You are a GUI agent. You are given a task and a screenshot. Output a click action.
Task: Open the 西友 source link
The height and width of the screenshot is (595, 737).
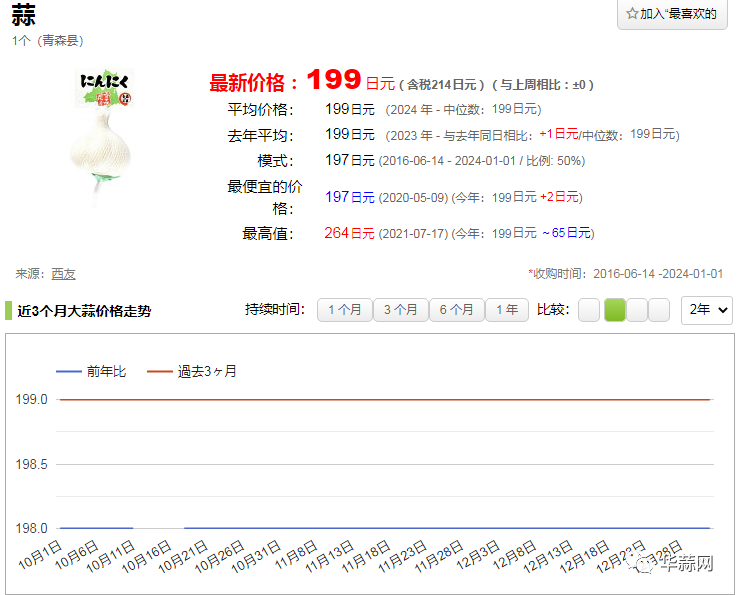[x=63, y=274]
